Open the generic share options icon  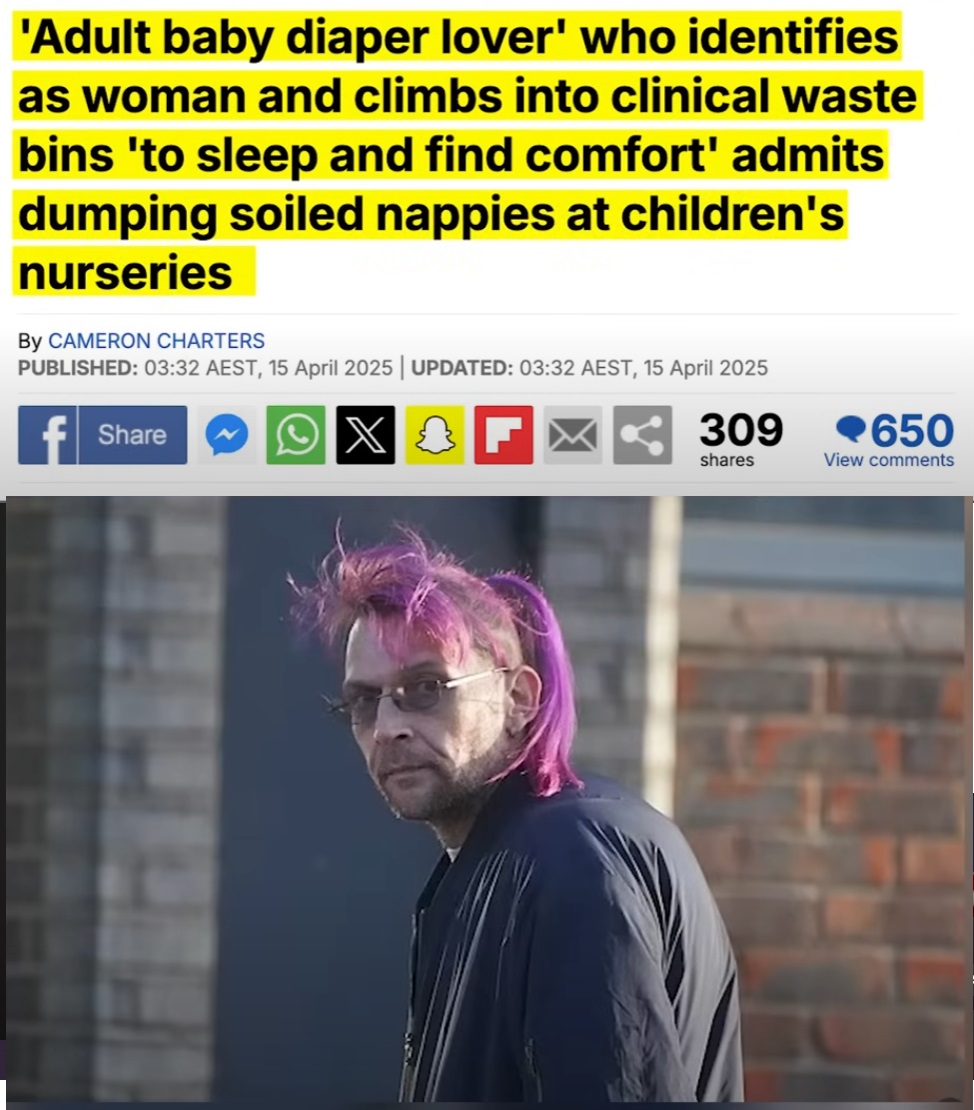pyautogui.click(x=642, y=435)
